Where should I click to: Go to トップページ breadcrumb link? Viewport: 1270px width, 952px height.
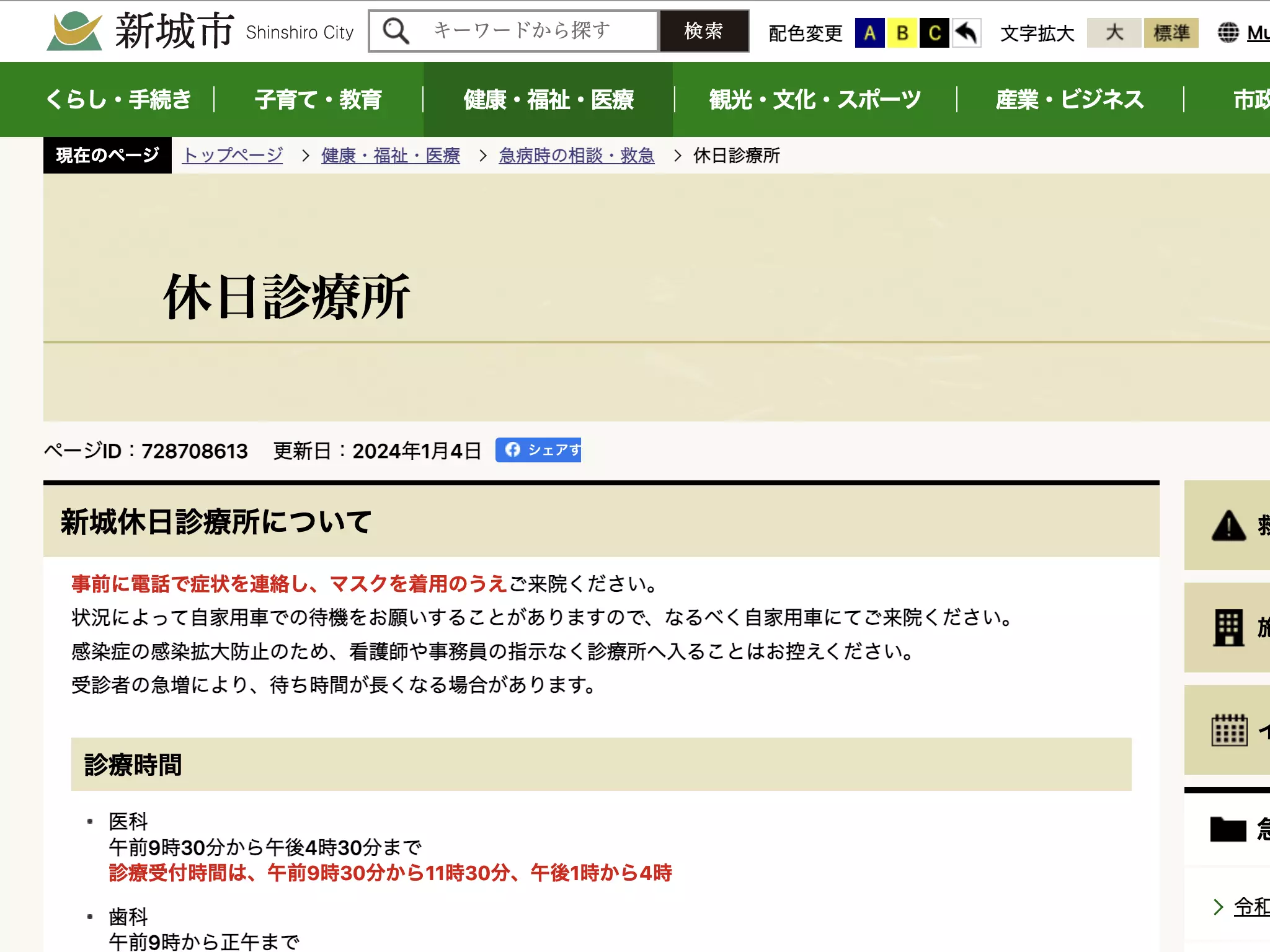pos(233,155)
